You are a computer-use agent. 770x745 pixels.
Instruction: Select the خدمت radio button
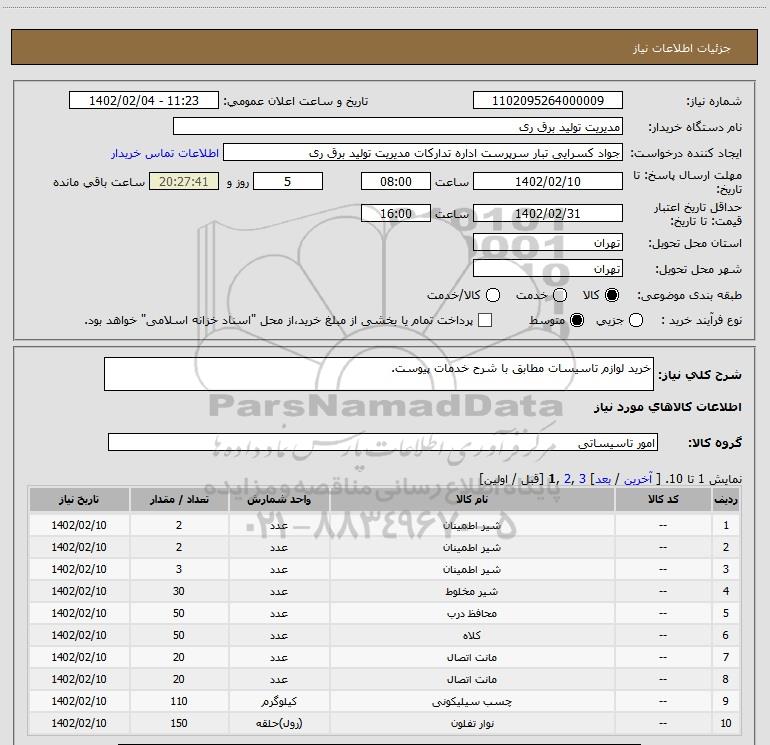pos(560,295)
